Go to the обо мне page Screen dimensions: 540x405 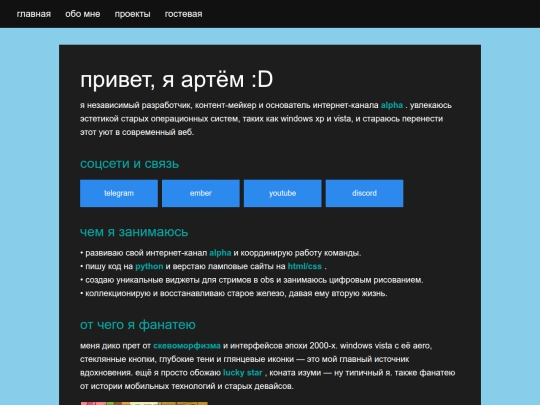(83, 14)
